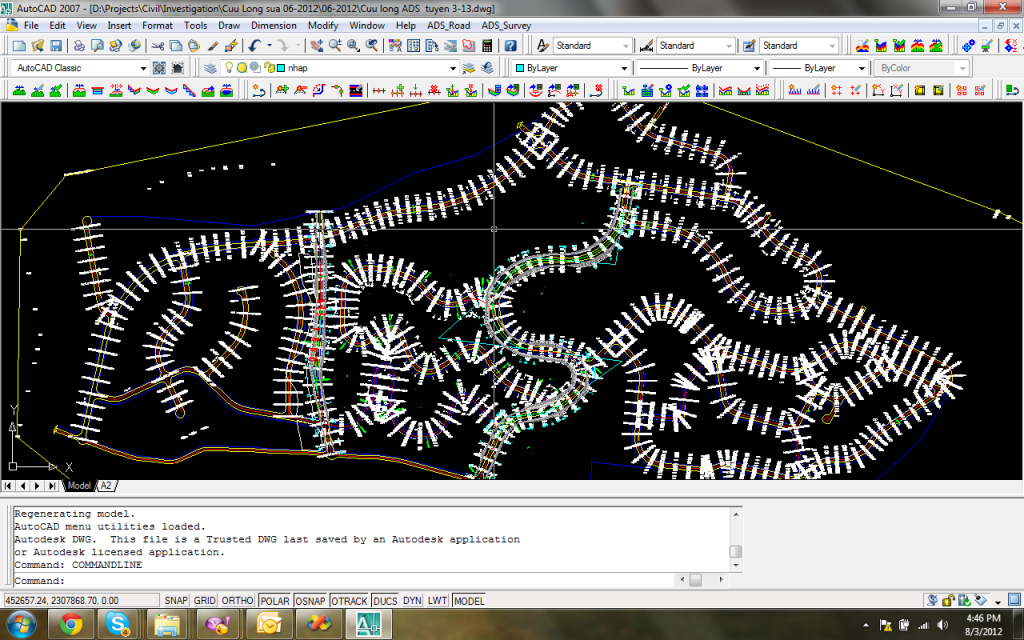Click the Zoom Window icon
This screenshot has width=1024, height=640.
[x=353, y=46]
